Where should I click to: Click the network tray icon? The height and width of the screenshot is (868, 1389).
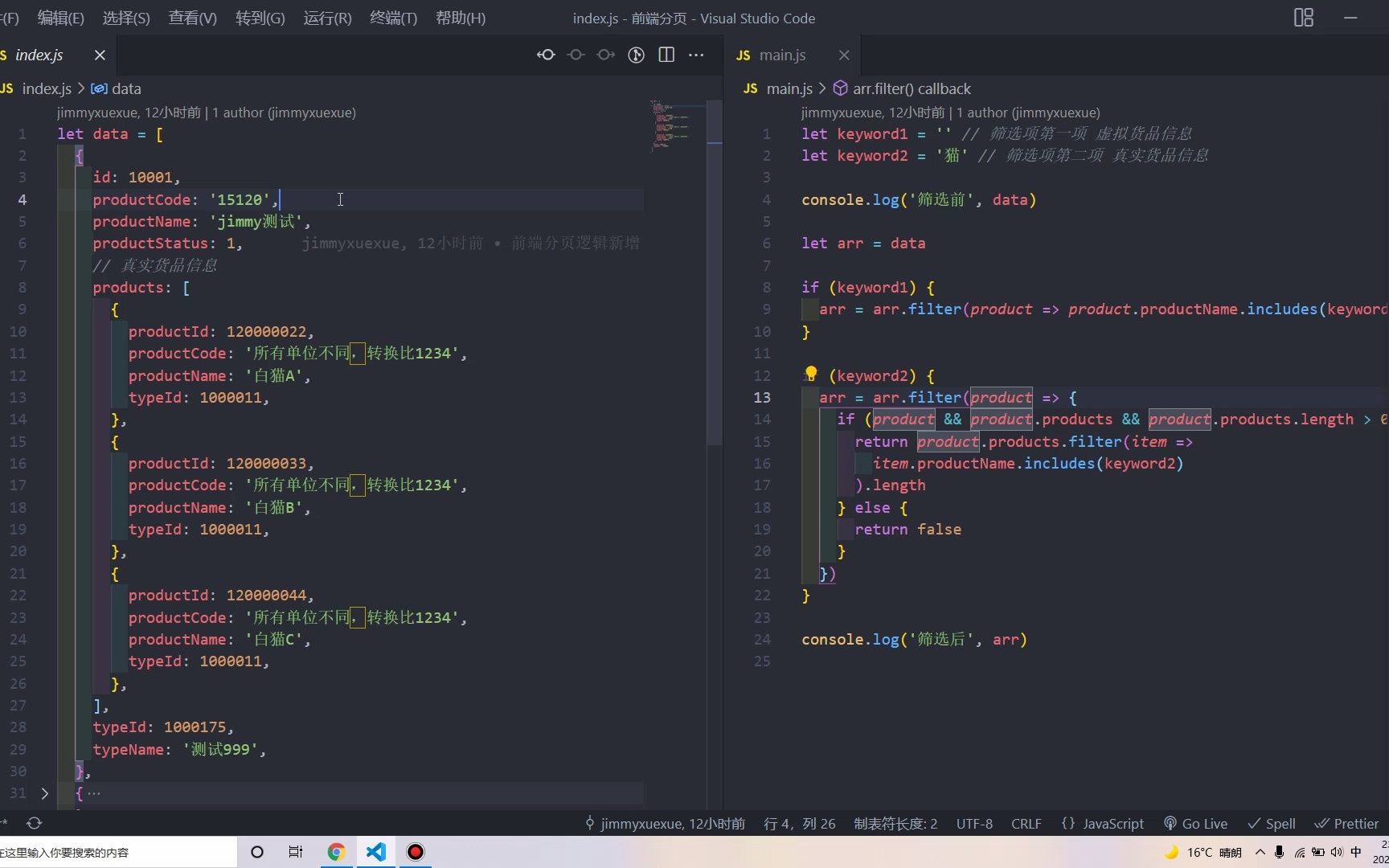tap(1299, 852)
